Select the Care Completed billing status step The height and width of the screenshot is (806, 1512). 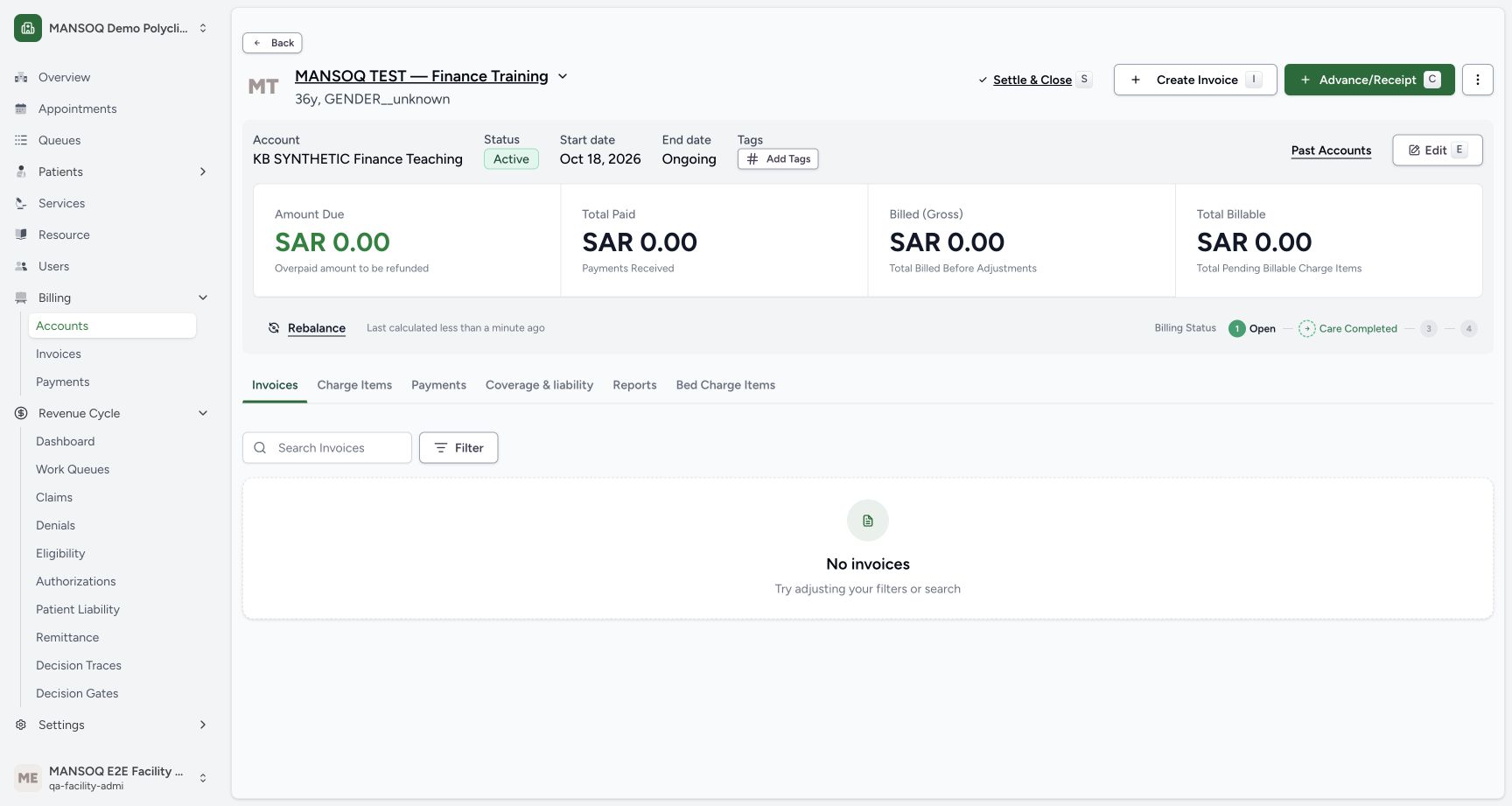pos(1347,329)
